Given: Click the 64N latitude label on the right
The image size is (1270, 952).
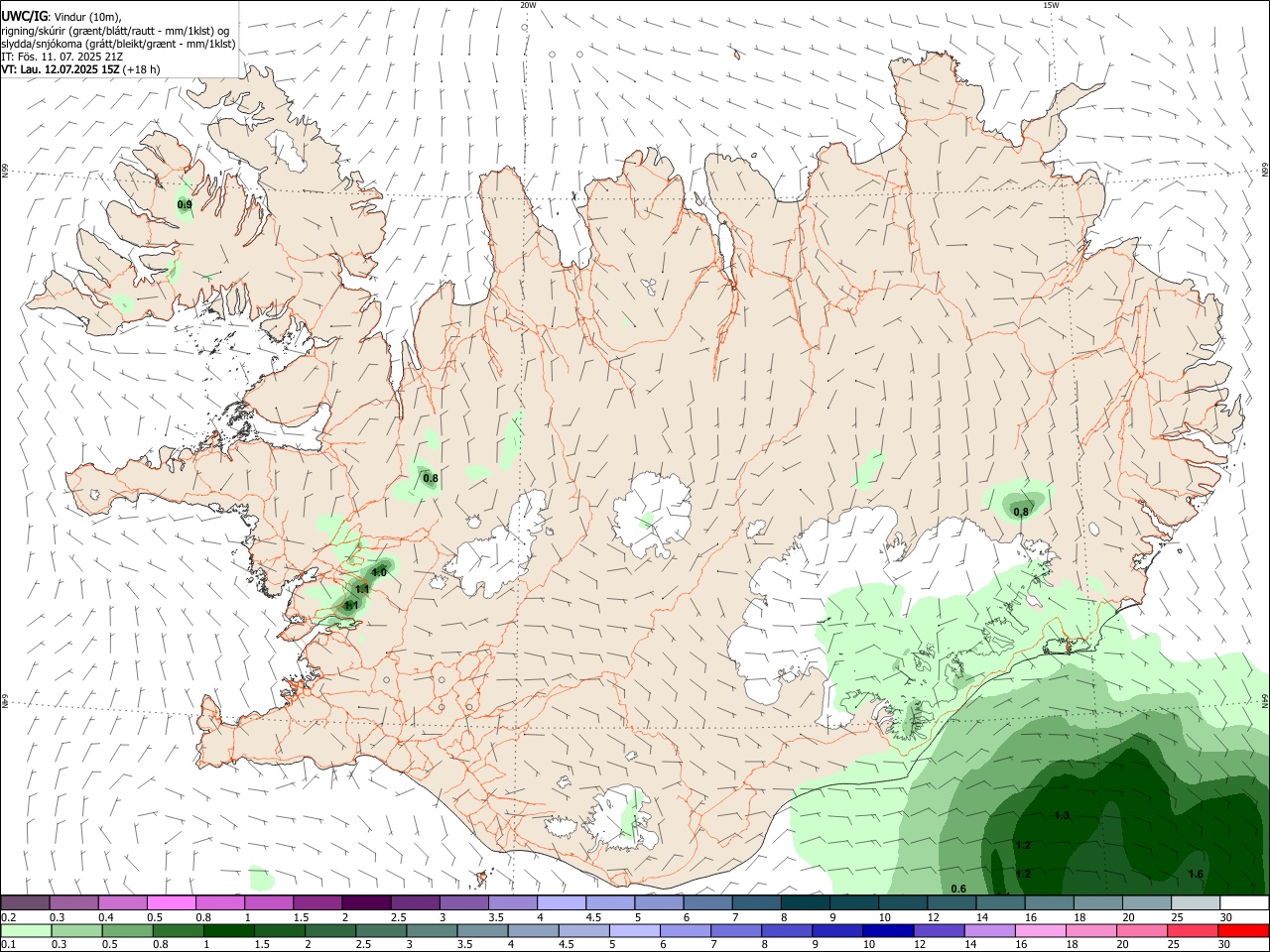Looking at the screenshot, I should click(1265, 701).
